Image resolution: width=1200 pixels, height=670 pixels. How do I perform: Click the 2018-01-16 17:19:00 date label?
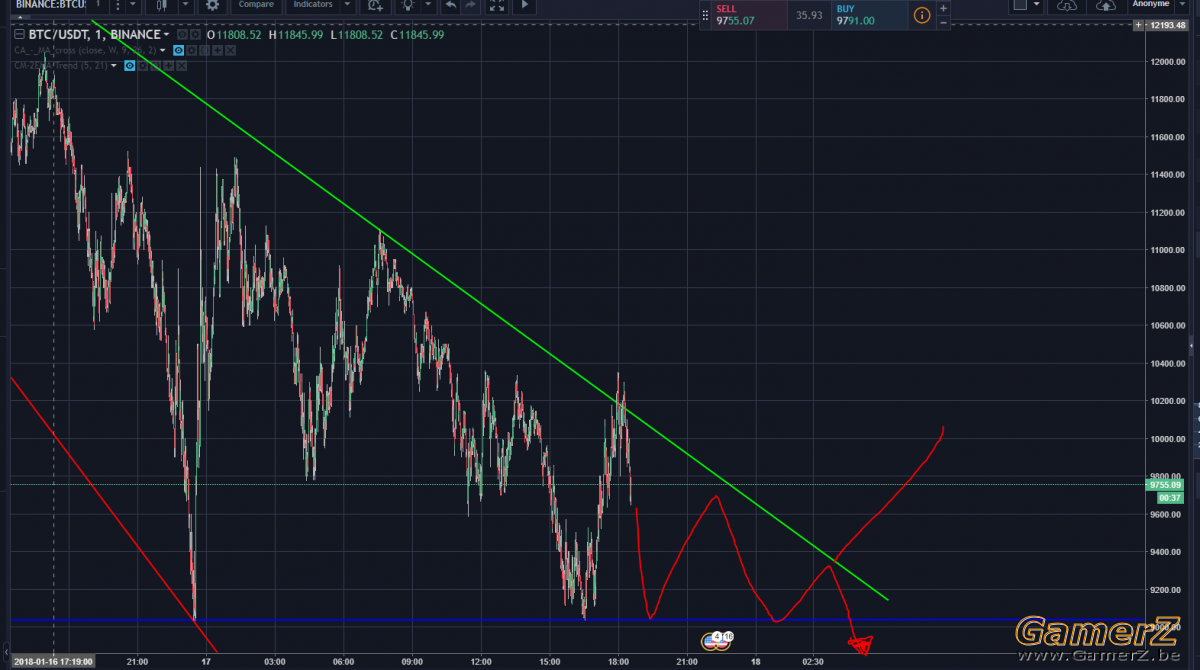[54, 661]
